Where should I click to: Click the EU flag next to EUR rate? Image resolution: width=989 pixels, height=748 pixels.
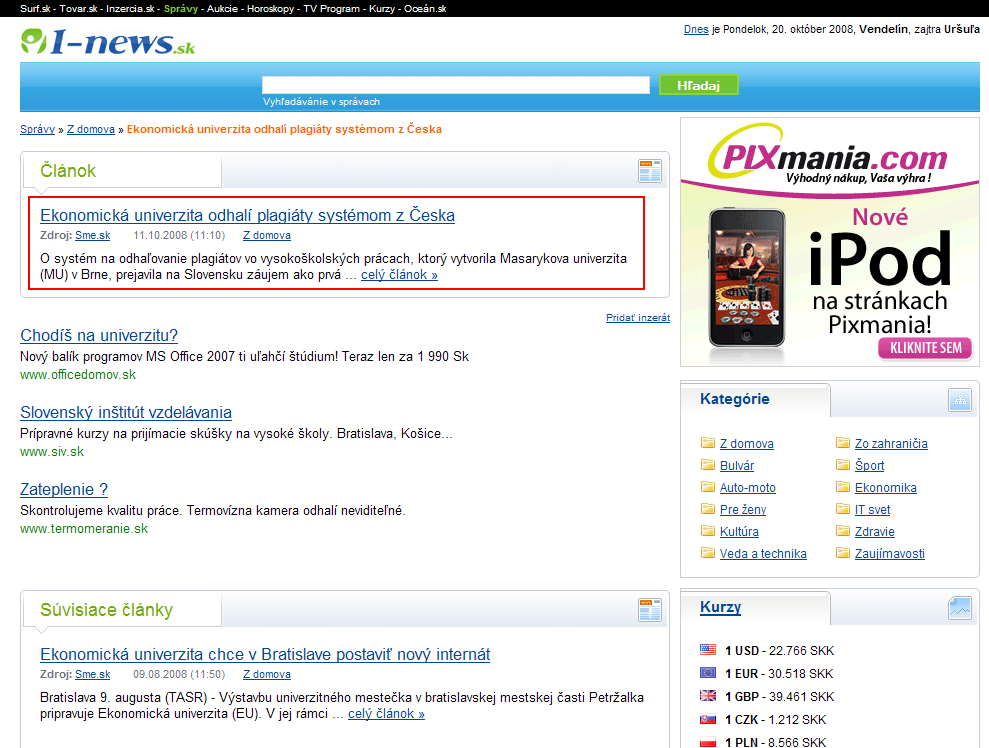pyautogui.click(x=708, y=673)
